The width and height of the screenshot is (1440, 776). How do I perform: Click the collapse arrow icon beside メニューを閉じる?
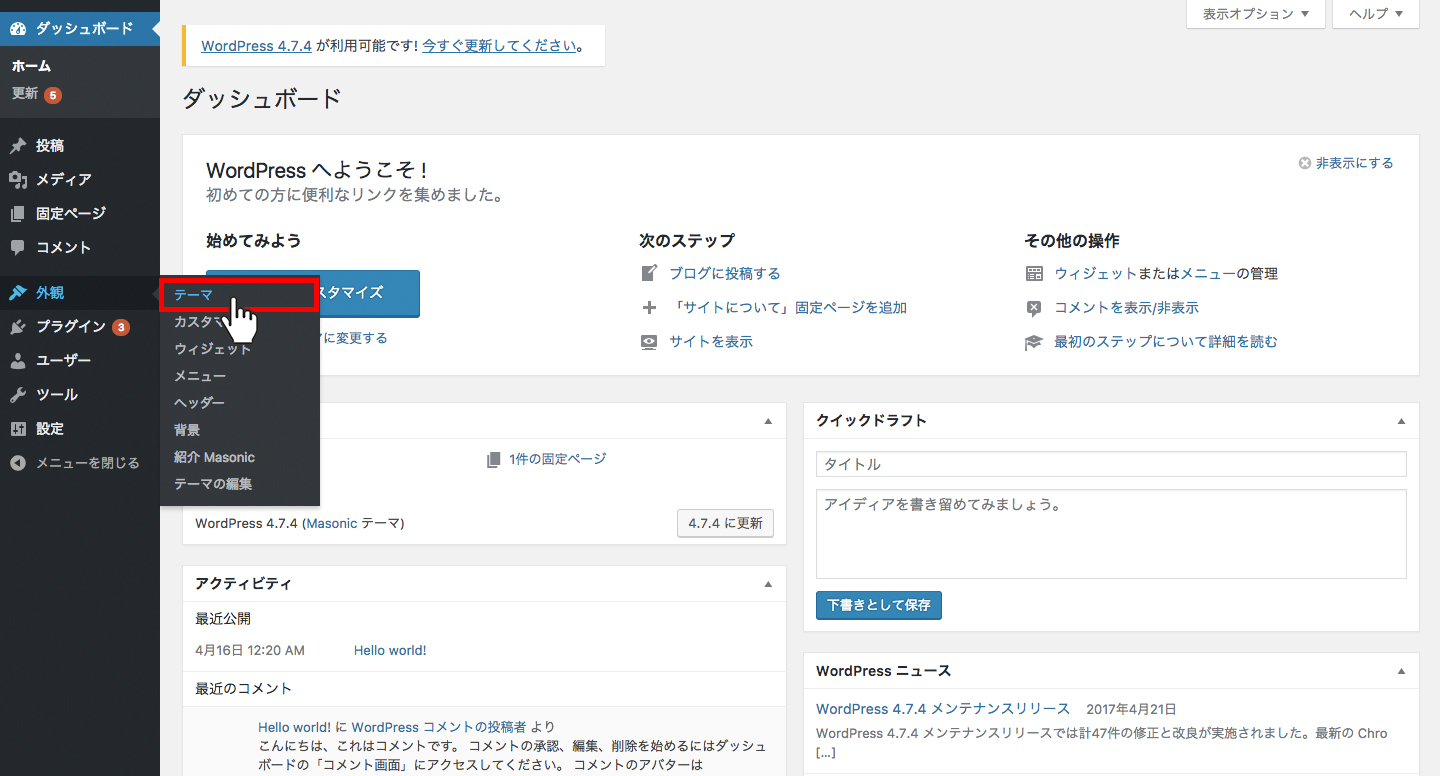click(x=18, y=463)
